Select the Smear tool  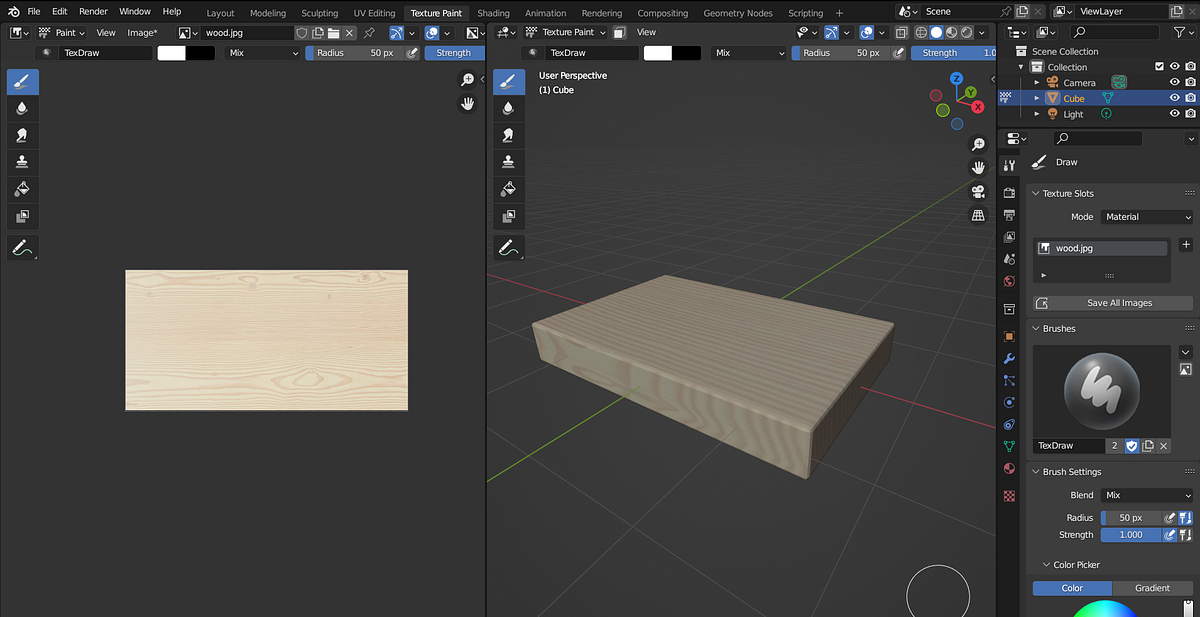pyautogui.click(x=22, y=134)
